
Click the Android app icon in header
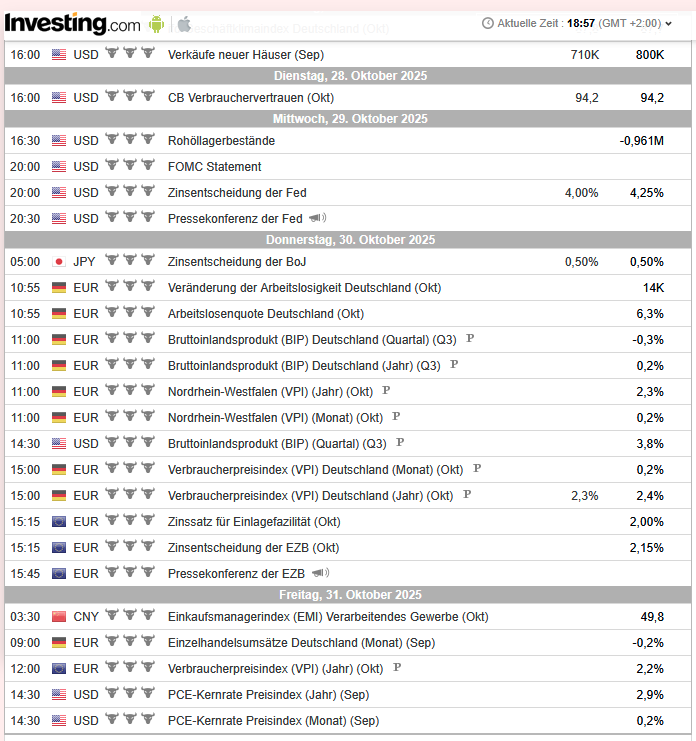[156, 24]
